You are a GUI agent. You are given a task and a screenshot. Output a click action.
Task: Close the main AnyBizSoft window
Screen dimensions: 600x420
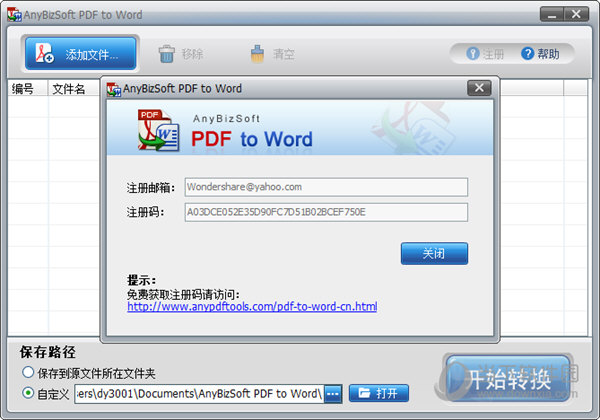[x=576, y=15]
